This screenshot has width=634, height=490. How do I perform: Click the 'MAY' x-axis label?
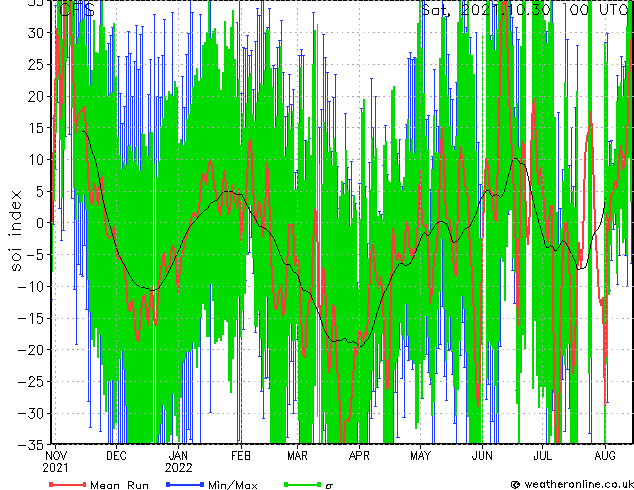pyautogui.click(x=421, y=456)
